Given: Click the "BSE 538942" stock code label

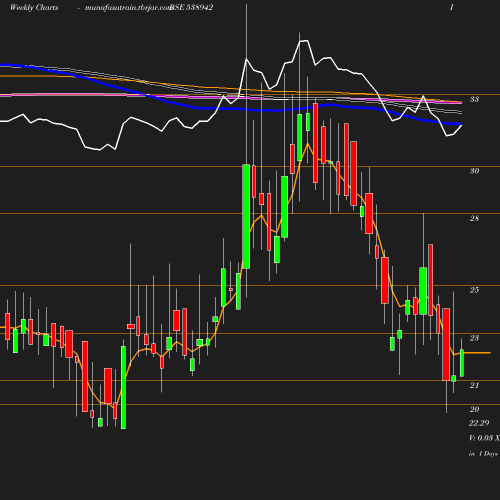Looking at the screenshot, I should pyautogui.click(x=191, y=8).
